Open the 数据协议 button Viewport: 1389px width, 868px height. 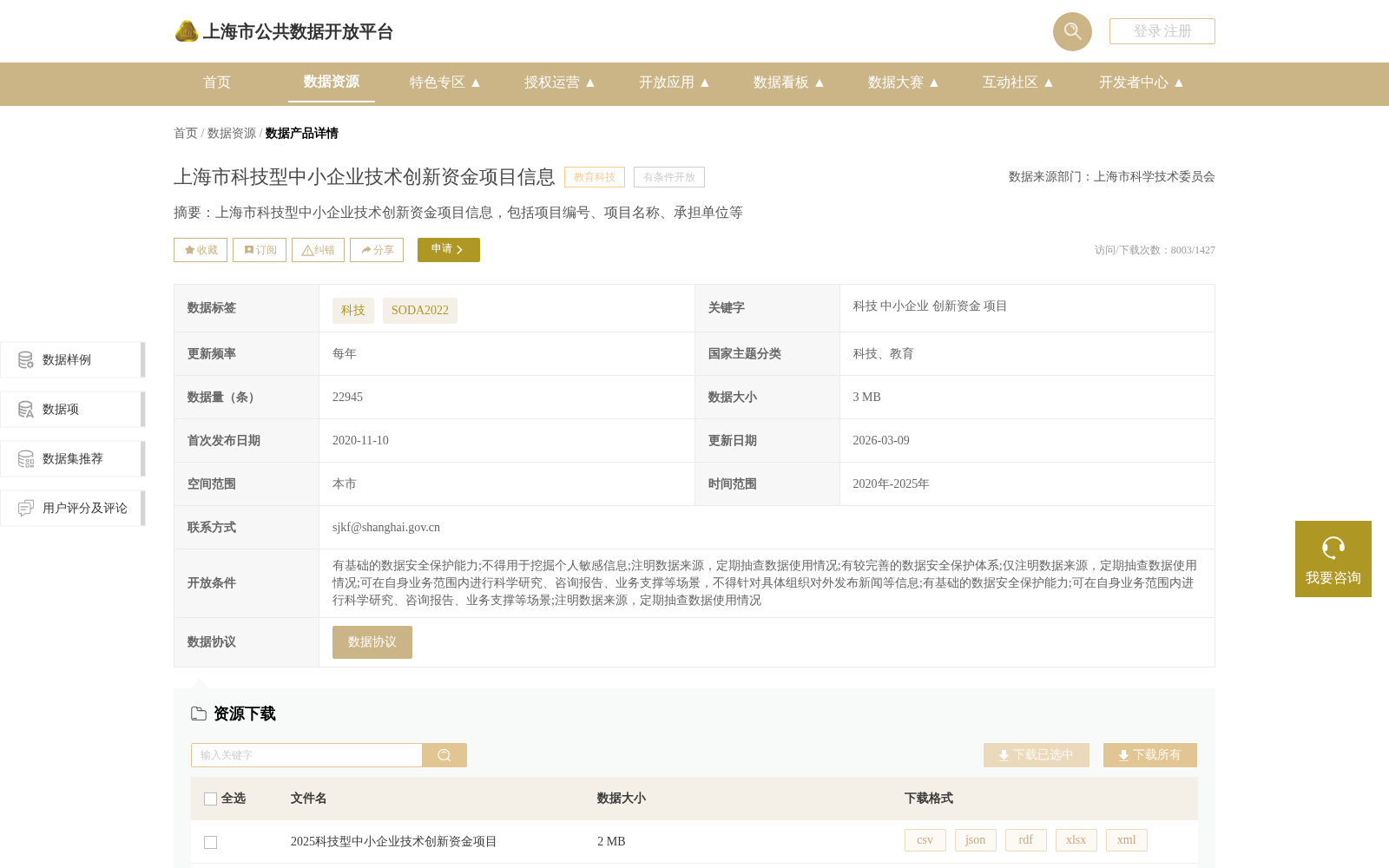(x=372, y=642)
